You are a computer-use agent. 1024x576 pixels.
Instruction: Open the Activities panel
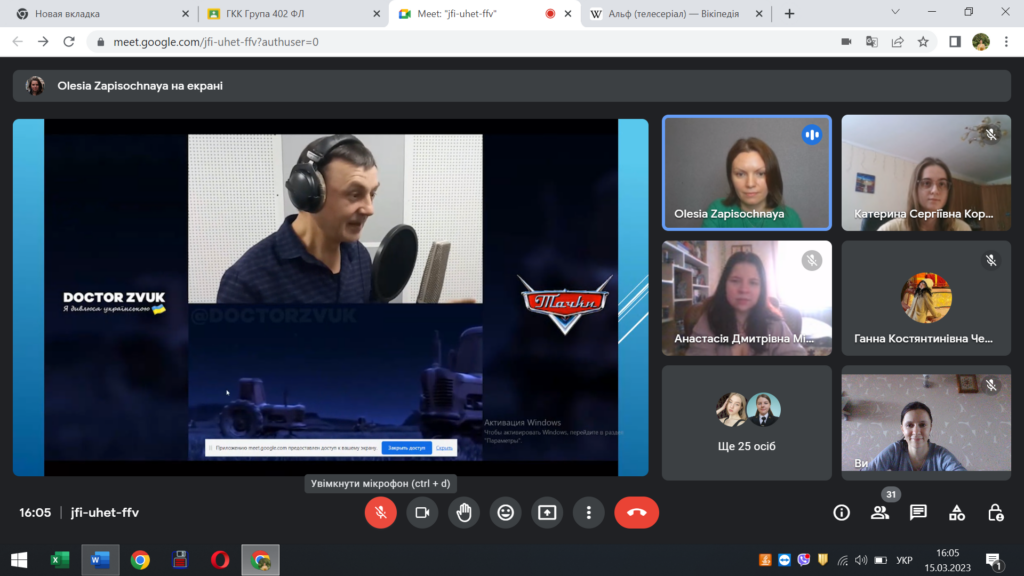tap(957, 512)
